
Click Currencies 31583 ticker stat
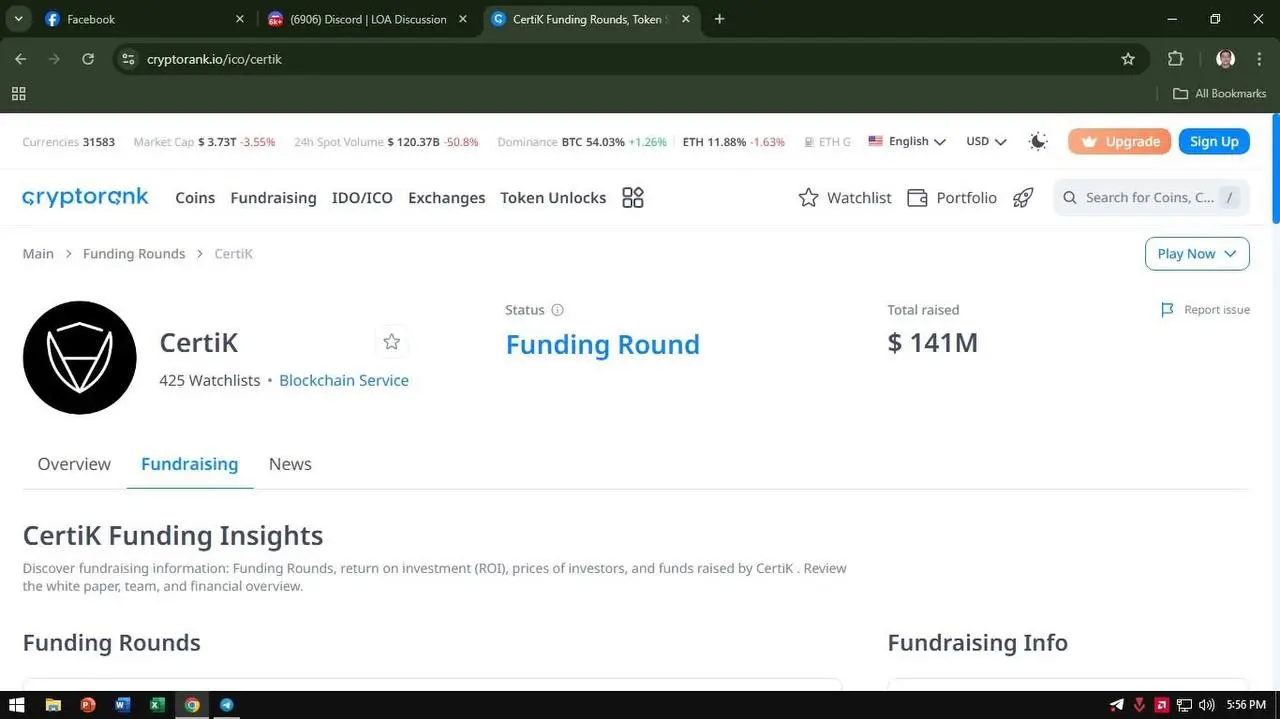point(68,142)
